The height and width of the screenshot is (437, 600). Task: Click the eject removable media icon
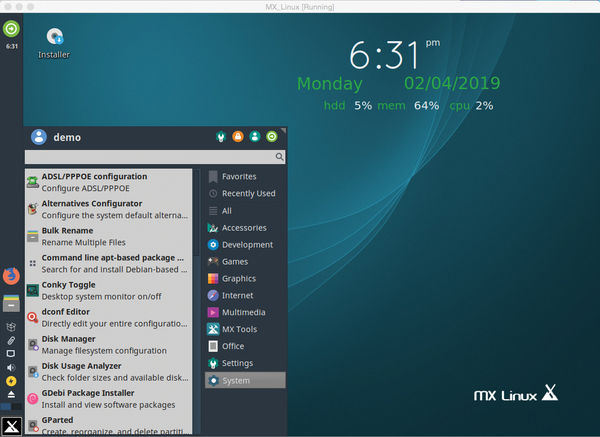tap(11, 394)
